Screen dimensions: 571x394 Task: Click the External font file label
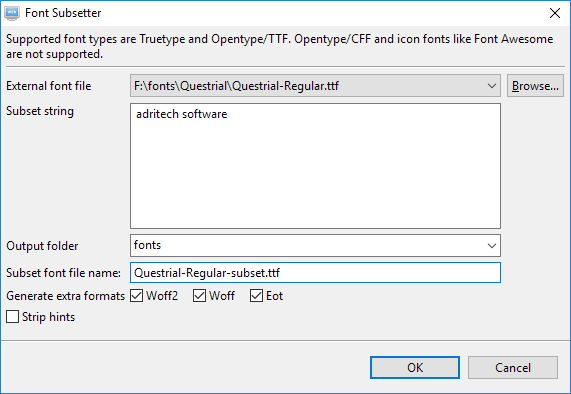pos(49,86)
